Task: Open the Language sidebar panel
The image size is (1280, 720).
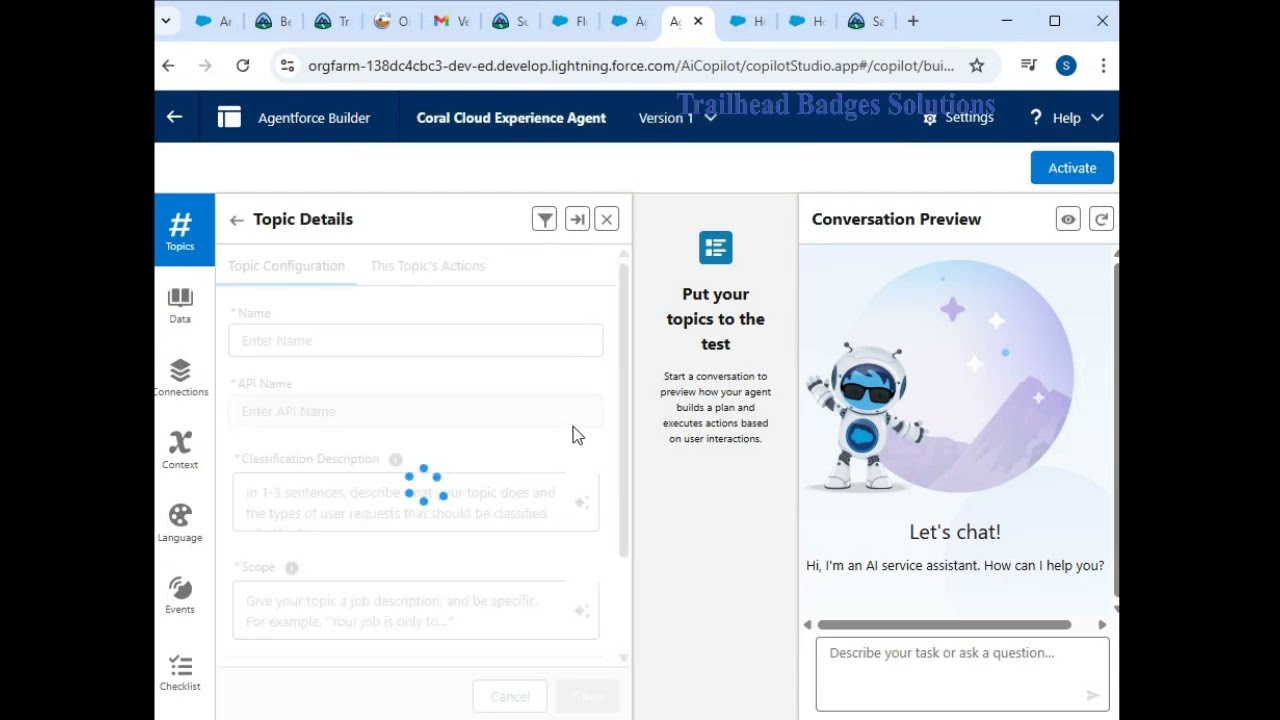Action: (x=180, y=523)
